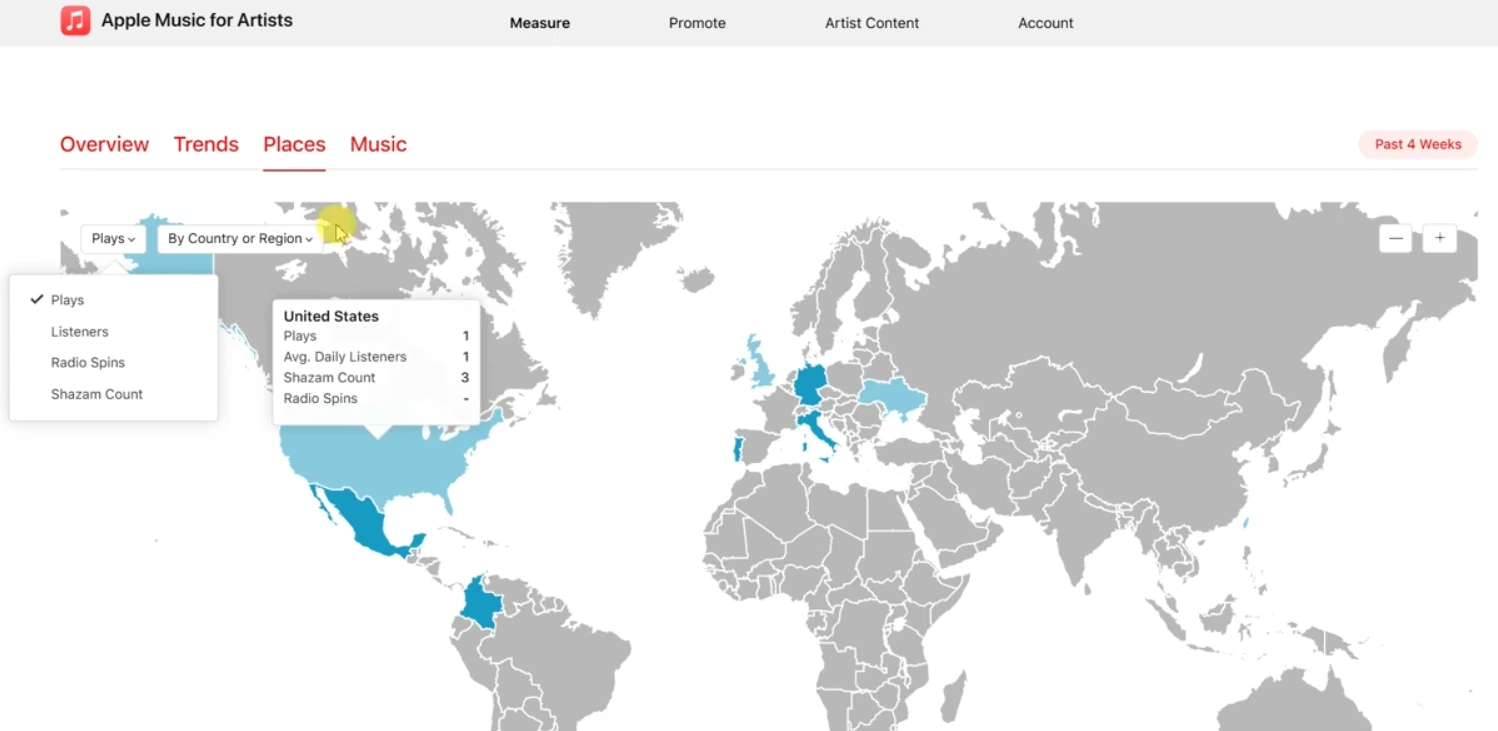The image size is (1498, 731).
Task: Switch to the Music tab
Action: point(378,144)
